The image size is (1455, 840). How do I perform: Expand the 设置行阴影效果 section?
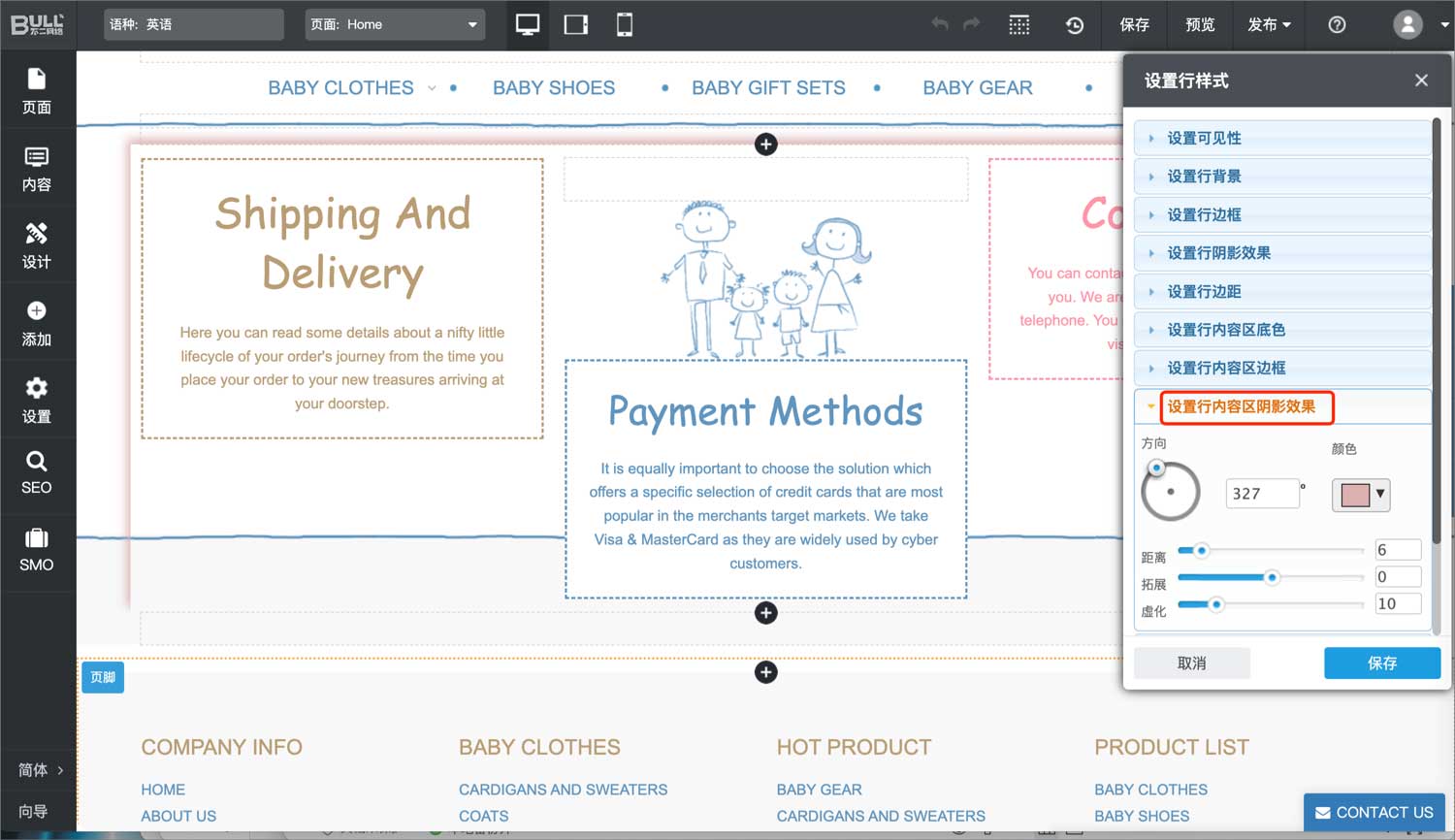(x=1218, y=253)
